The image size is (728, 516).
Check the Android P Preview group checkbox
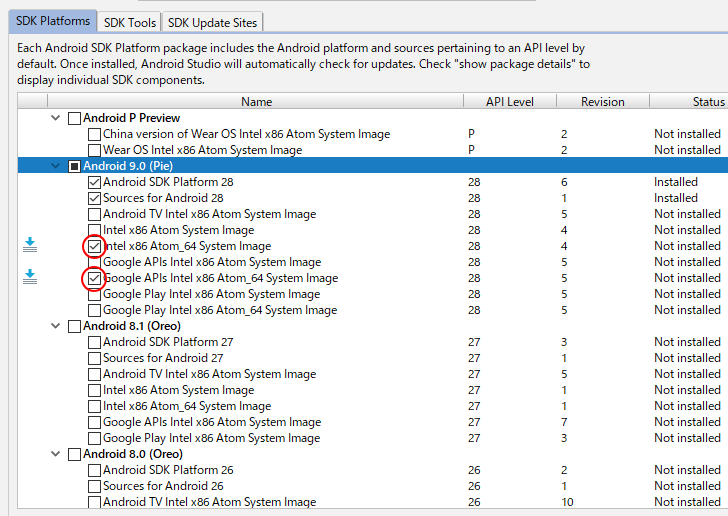(x=74, y=118)
